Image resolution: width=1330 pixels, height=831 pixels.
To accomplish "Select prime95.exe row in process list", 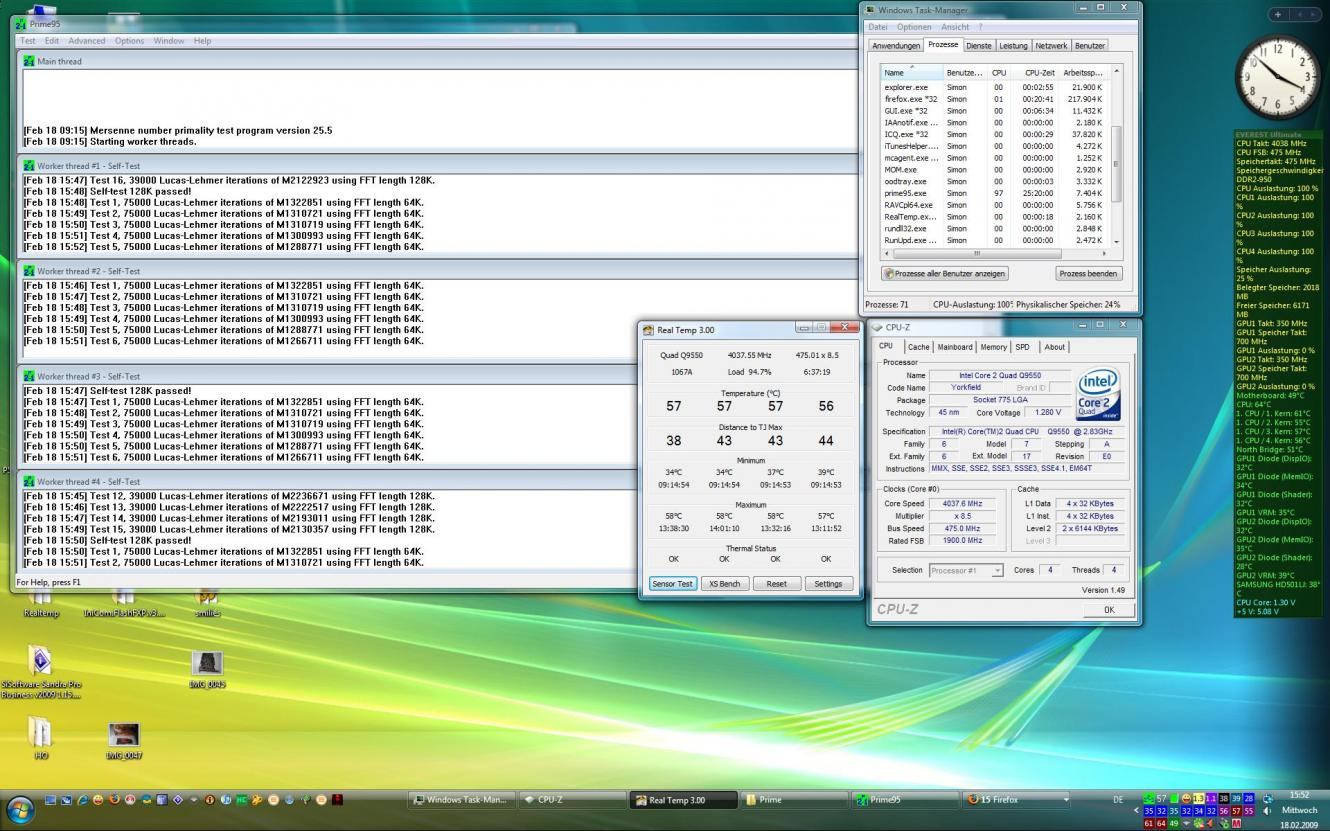I will (x=995, y=194).
